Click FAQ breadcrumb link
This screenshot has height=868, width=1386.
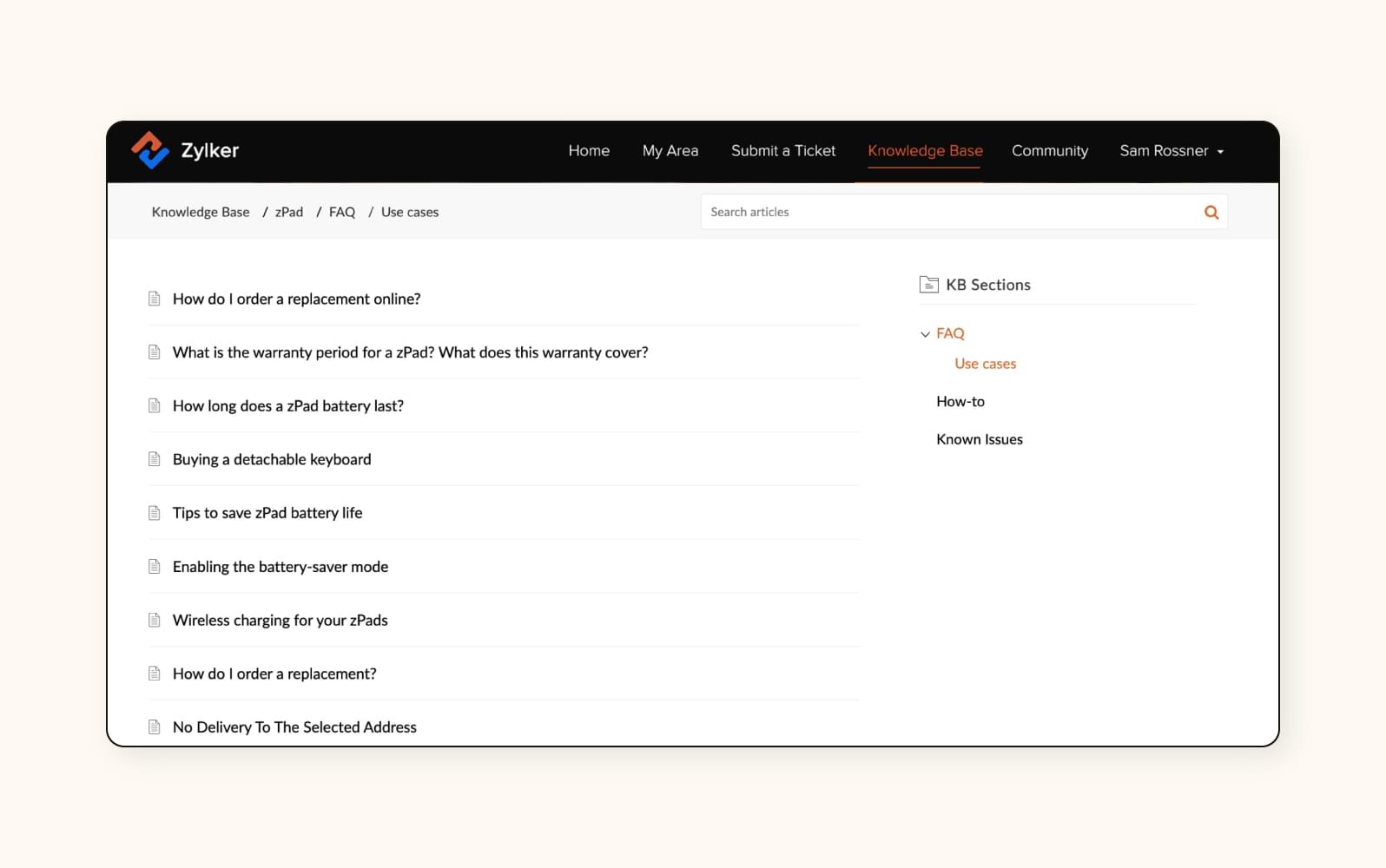click(342, 212)
